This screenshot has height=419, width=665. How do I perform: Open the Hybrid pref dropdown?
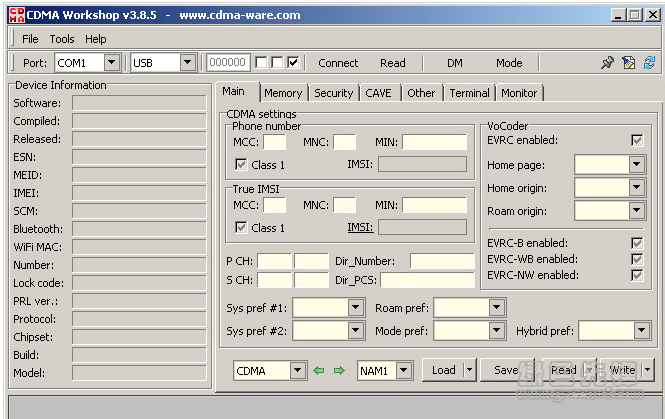click(641, 330)
